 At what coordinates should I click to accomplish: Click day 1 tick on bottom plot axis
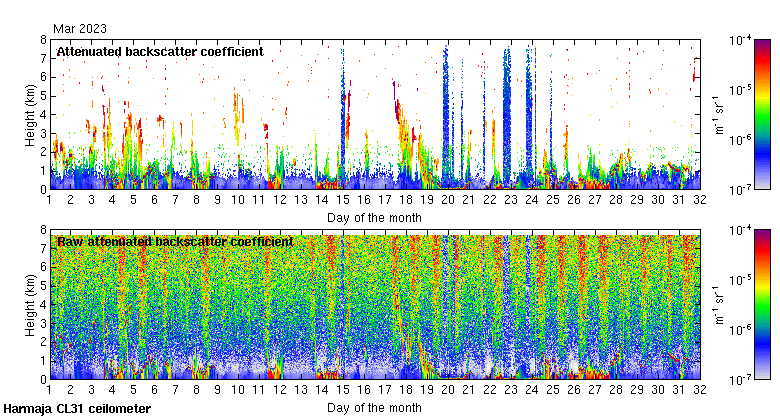click(49, 390)
